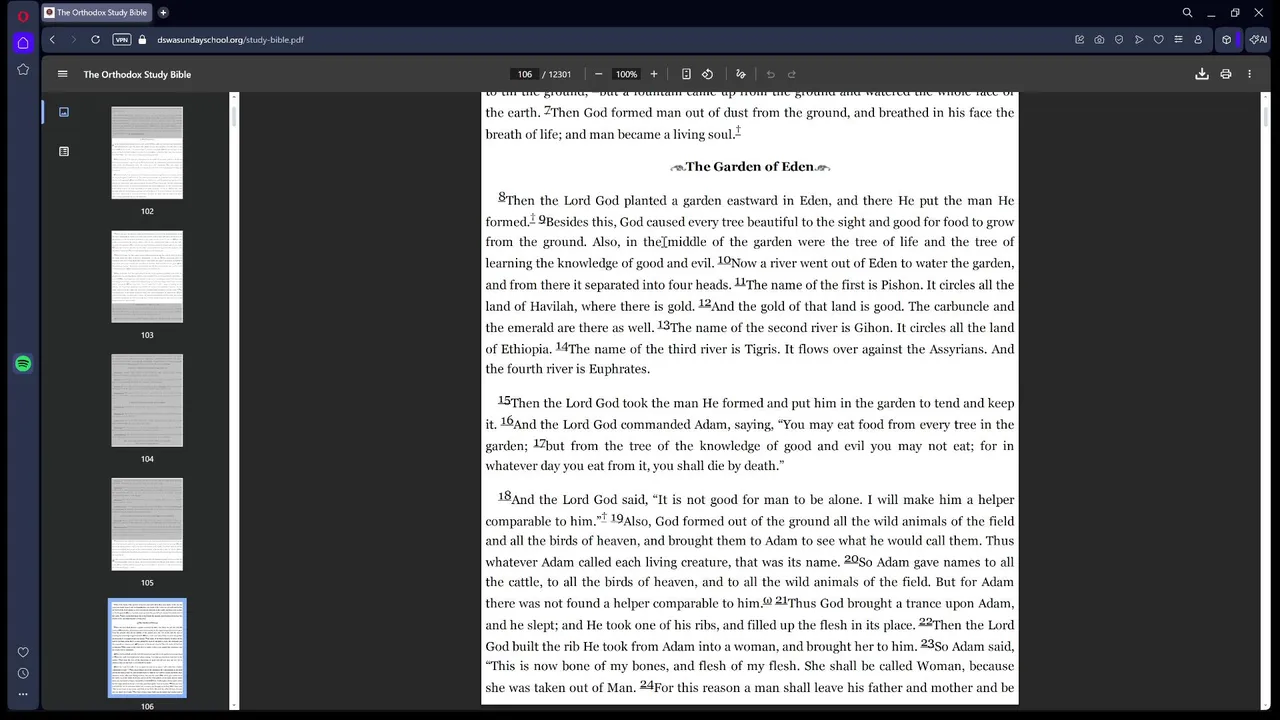The height and width of the screenshot is (720, 1280).
Task: Open the account profile icon
Action: (x=1198, y=40)
